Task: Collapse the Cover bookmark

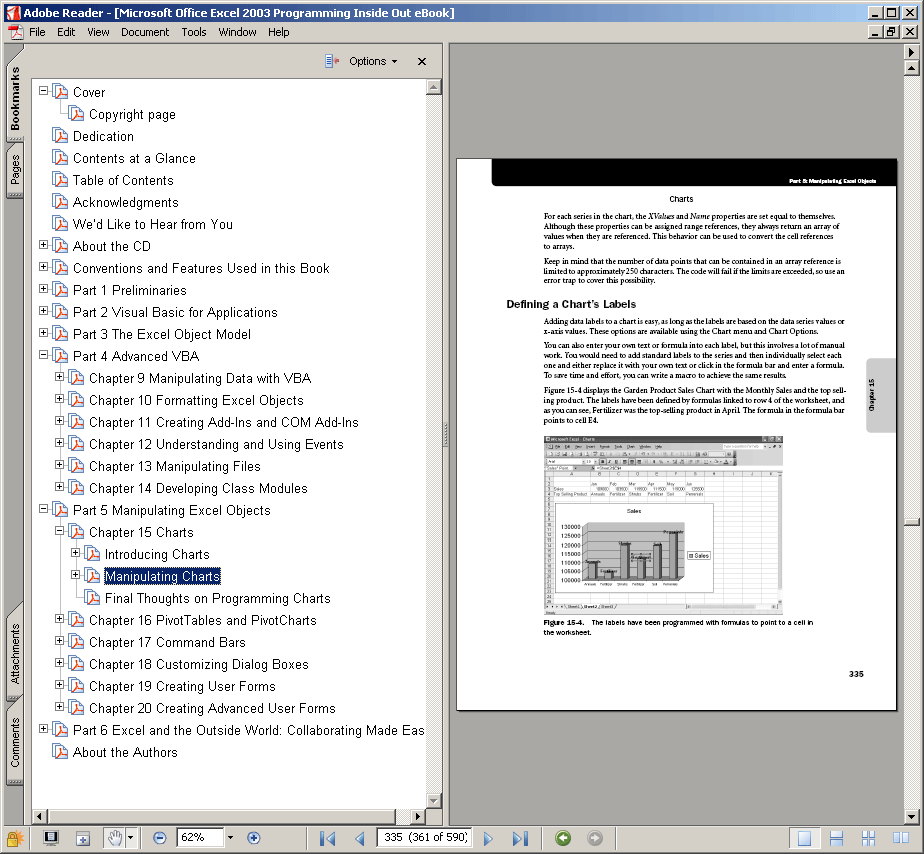Action: [44, 91]
